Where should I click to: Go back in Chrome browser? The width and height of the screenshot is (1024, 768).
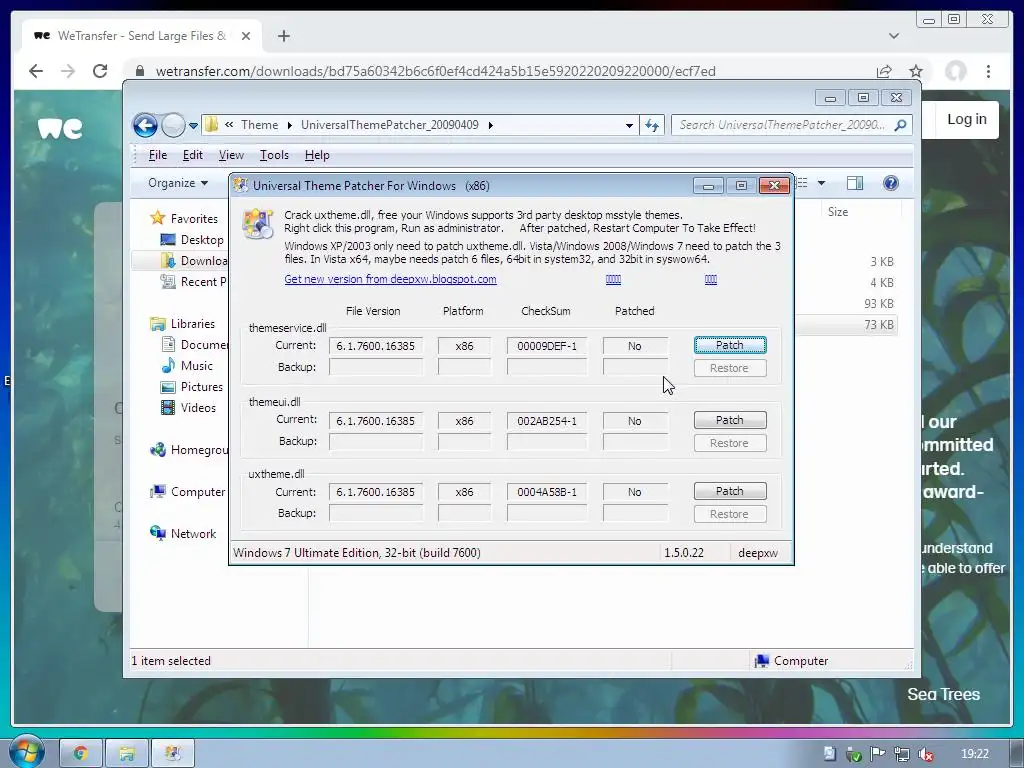click(x=36, y=71)
